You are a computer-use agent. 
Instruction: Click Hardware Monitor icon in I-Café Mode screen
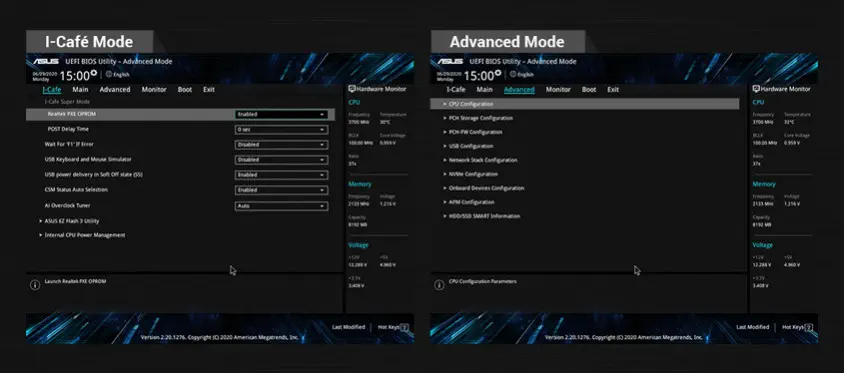click(352, 89)
